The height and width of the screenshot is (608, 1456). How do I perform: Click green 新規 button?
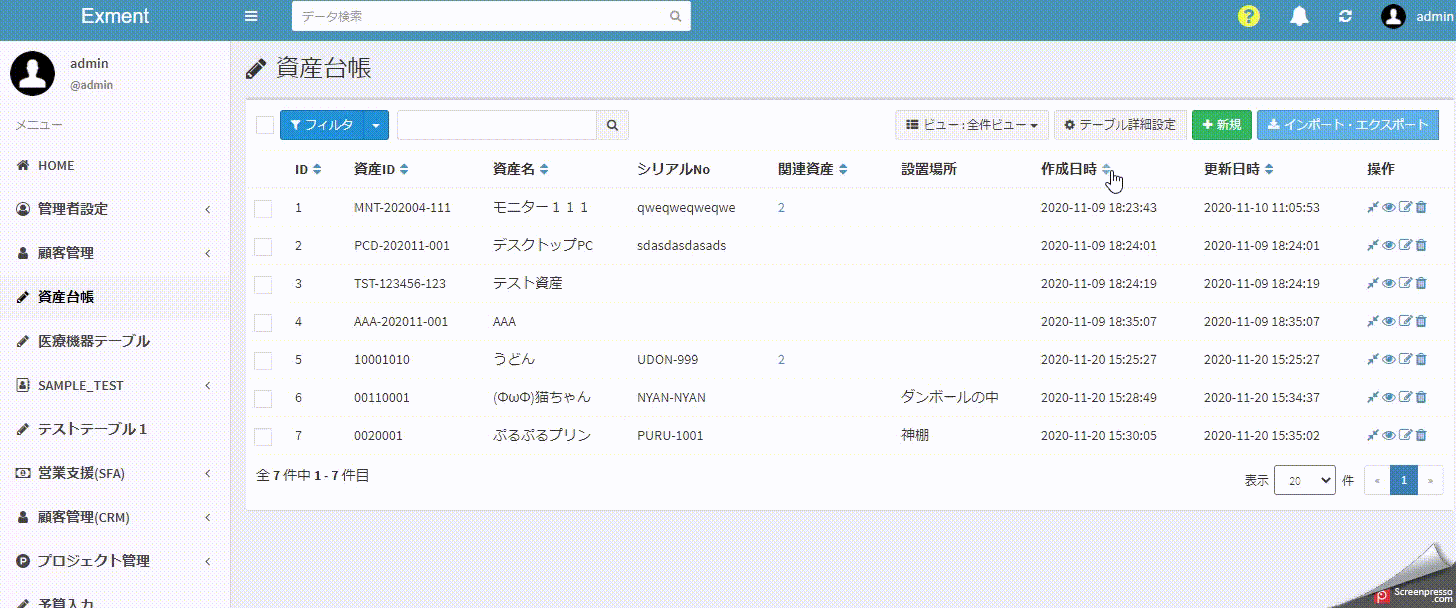pyautogui.click(x=1222, y=125)
